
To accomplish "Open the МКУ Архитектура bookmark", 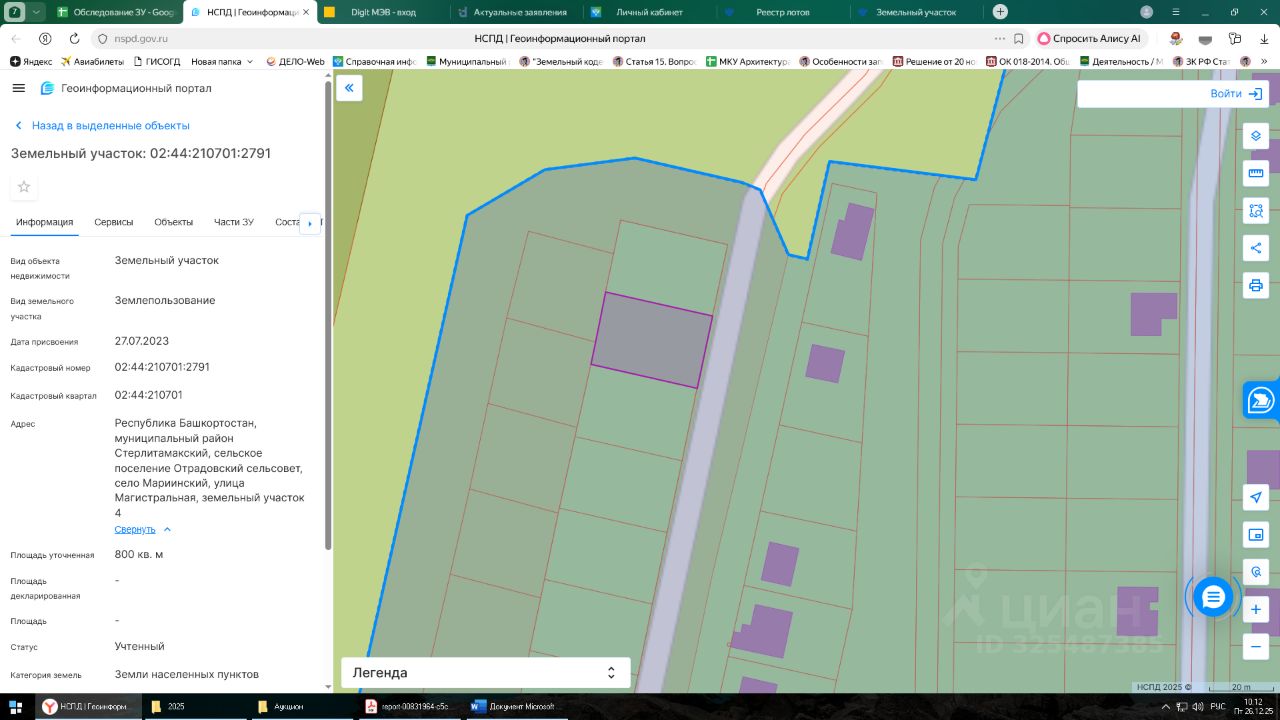I will pyautogui.click(x=748, y=61).
